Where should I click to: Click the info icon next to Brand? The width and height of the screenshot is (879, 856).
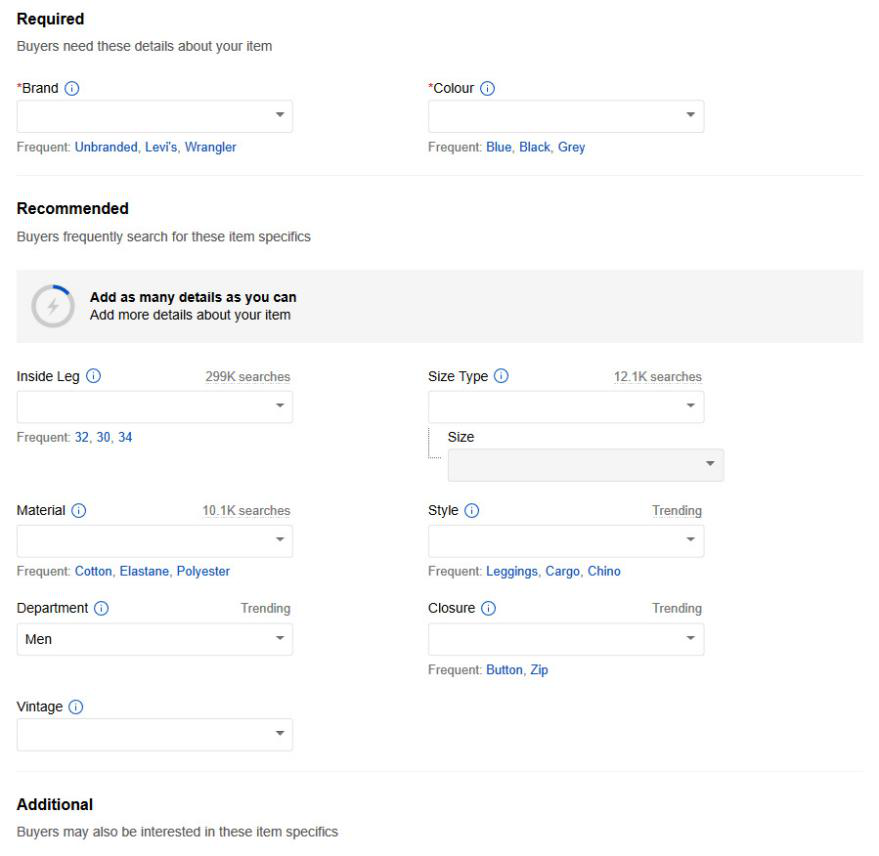[x=72, y=89]
